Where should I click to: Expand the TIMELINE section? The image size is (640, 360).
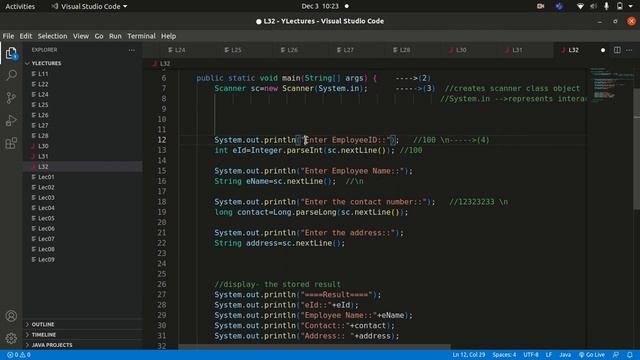click(82, 334)
